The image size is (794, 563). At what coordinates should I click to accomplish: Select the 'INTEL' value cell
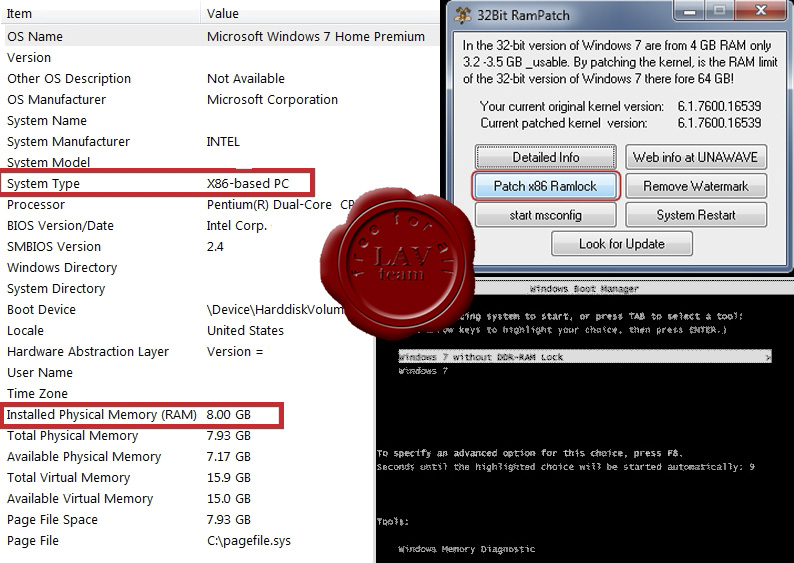point(223,141)
